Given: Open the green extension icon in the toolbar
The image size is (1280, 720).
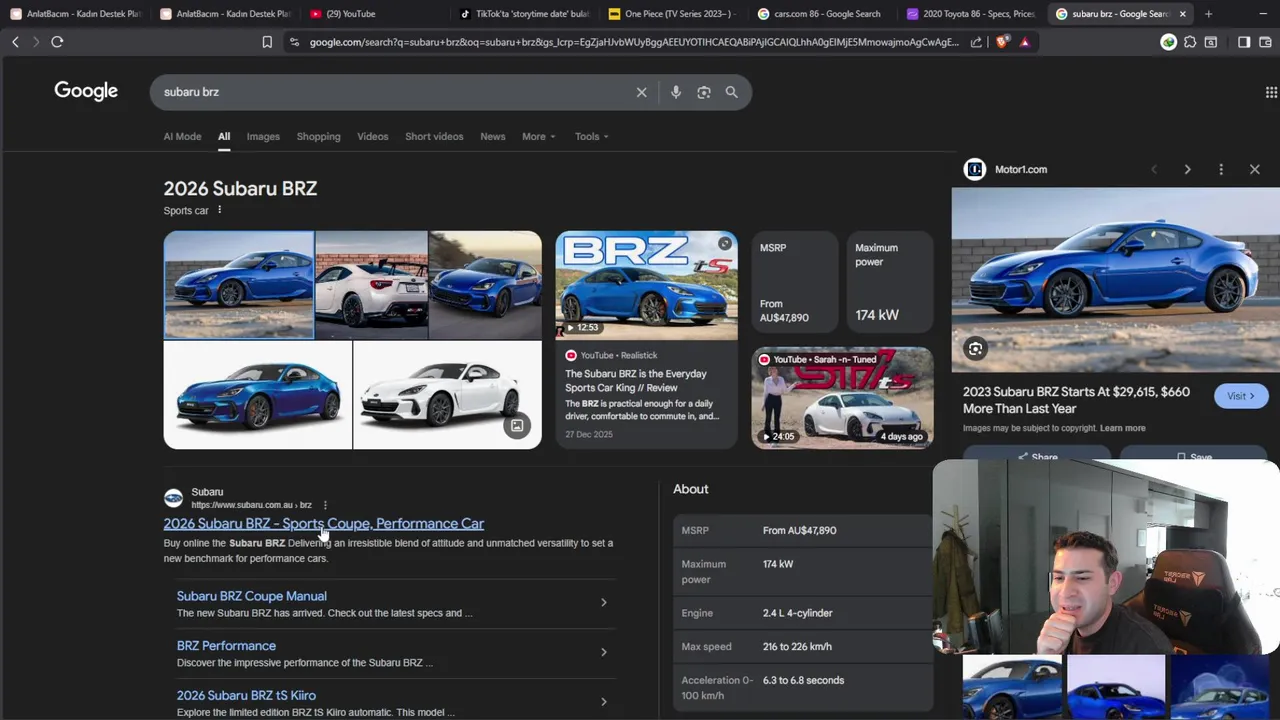Looking at the screenshot, I should pyautogui.click(x=1168, y=42).
